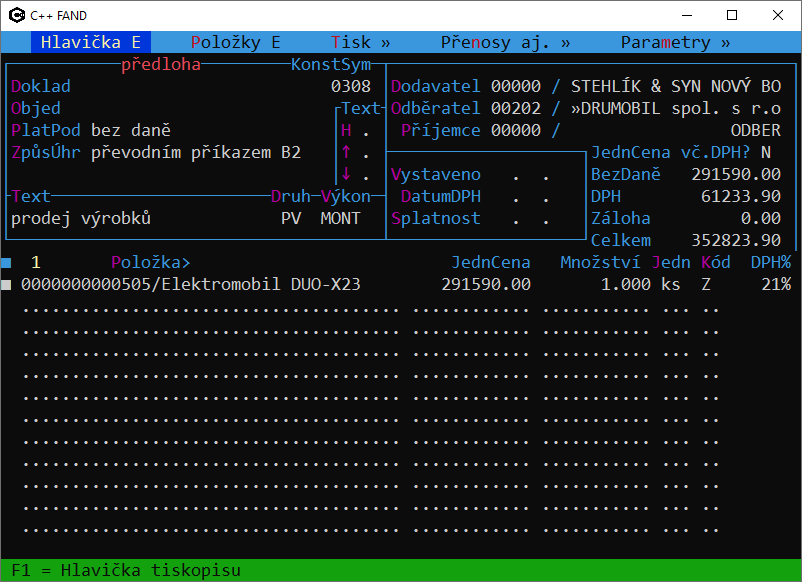This screenshot has width=802, height=582.
Task: Click the blue square marker beside row number 1
Action: 6,263
